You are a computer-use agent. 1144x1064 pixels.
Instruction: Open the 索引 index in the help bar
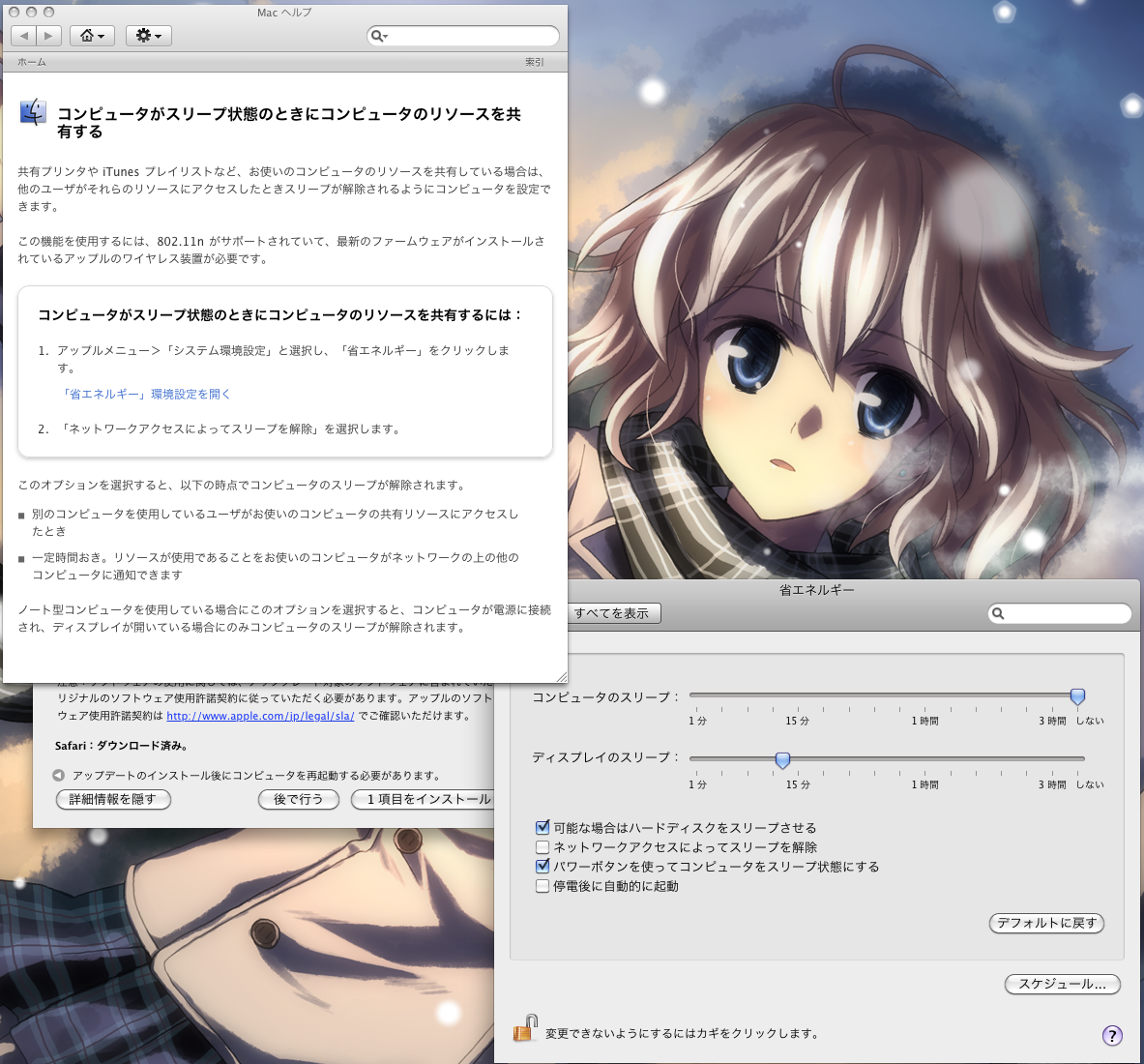coord(534,62)
